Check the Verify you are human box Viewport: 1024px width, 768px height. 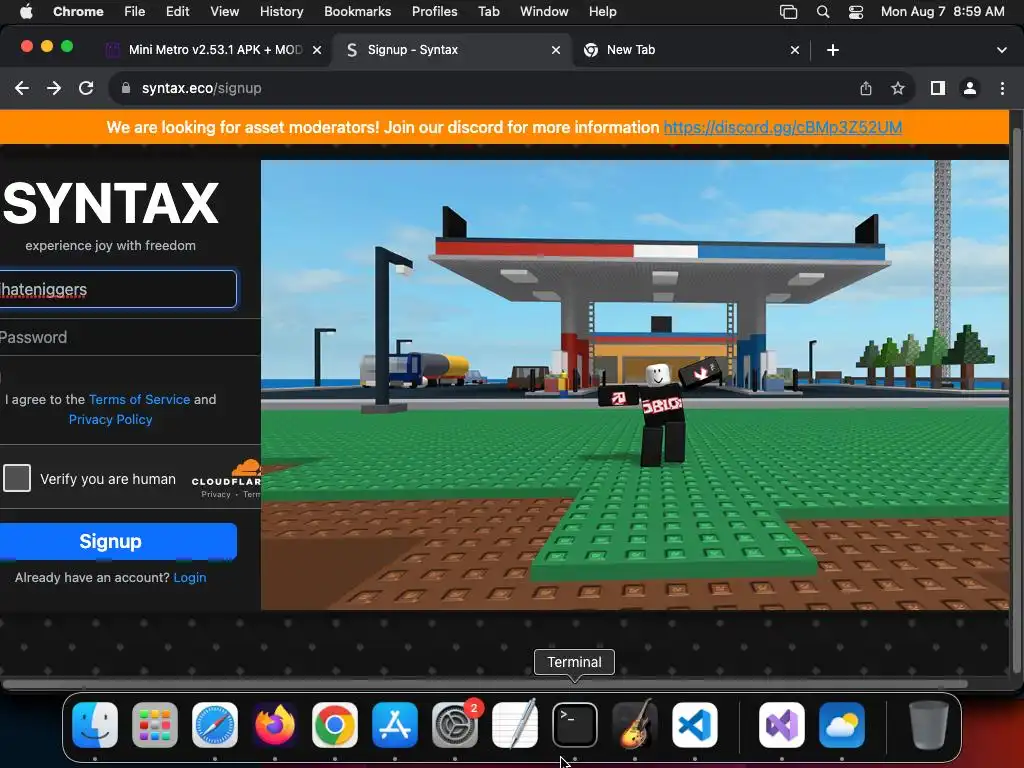click(x=17, y=478)
